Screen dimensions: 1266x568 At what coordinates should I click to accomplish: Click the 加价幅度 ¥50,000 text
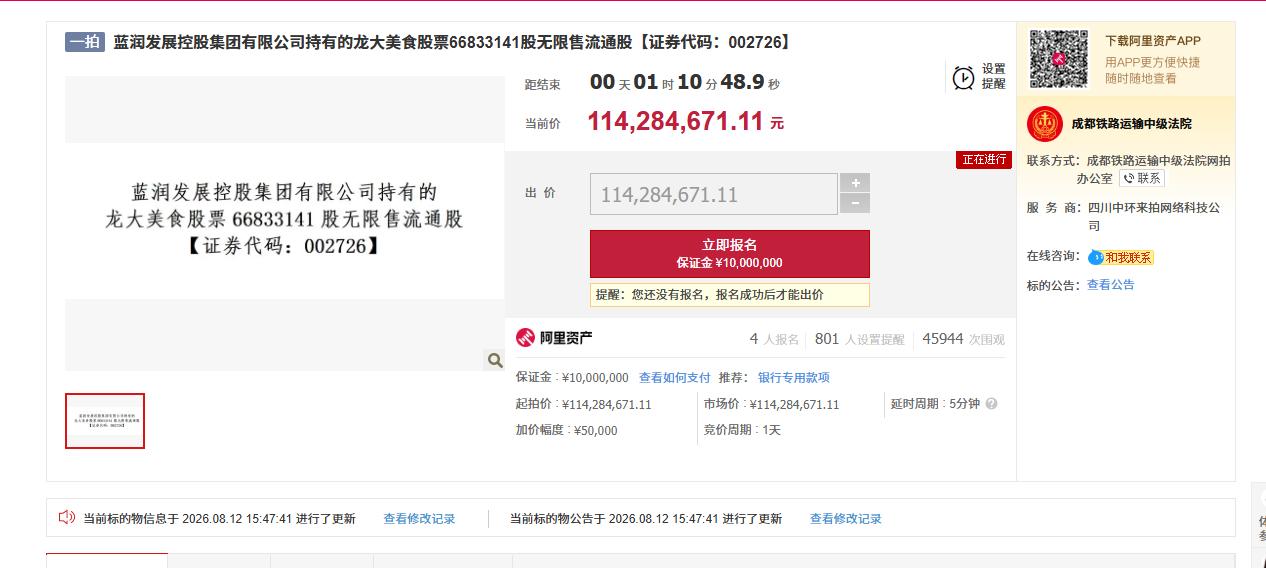(x=567, y=430)
